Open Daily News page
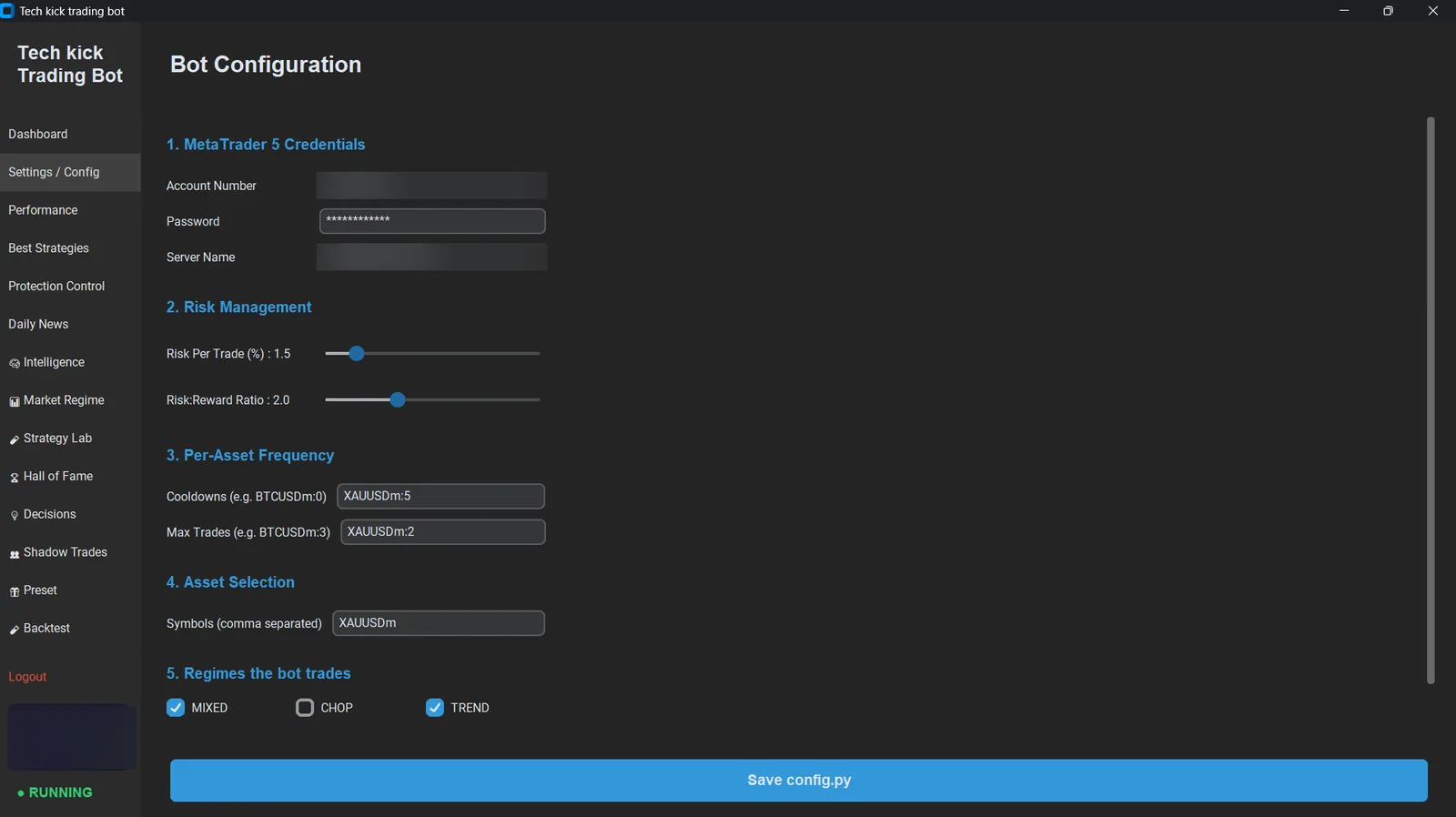 (x=70, y=324)
